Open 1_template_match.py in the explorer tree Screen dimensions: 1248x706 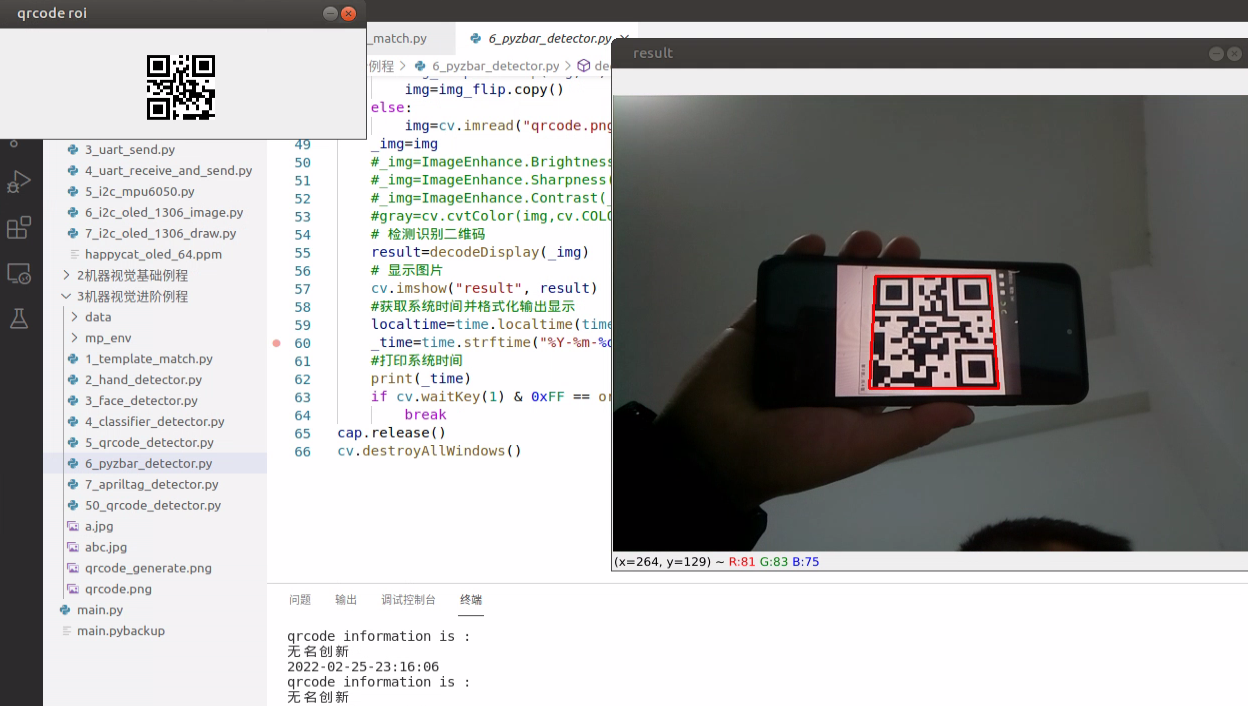(149, 359)
